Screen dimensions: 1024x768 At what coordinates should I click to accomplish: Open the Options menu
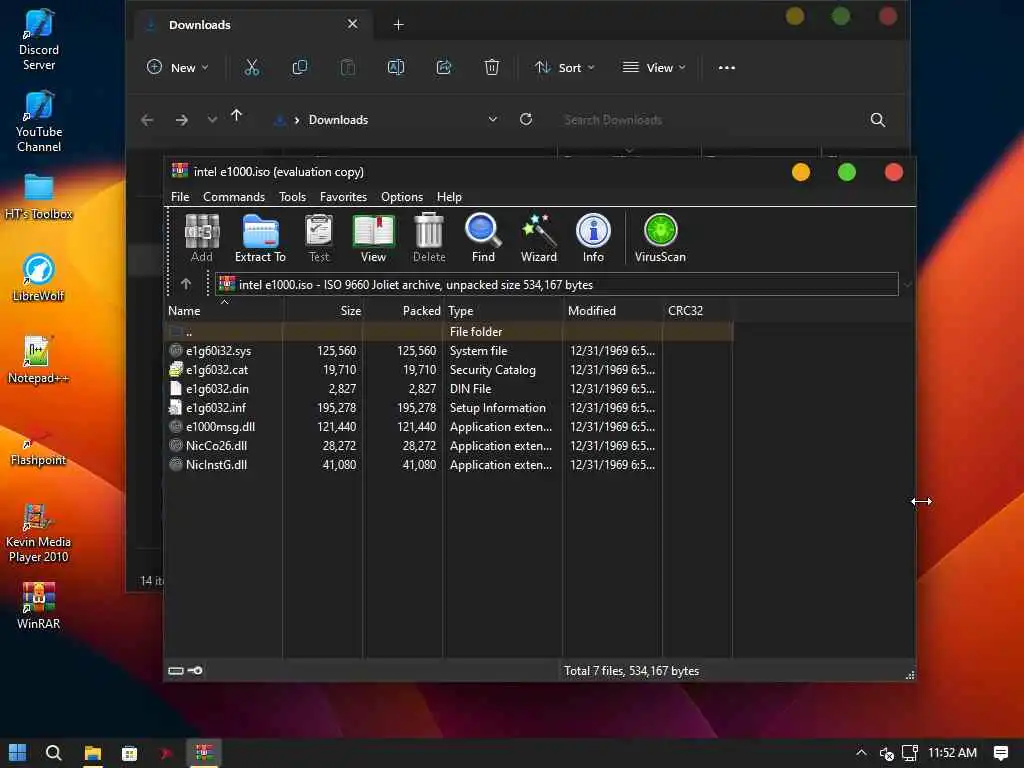402,197
